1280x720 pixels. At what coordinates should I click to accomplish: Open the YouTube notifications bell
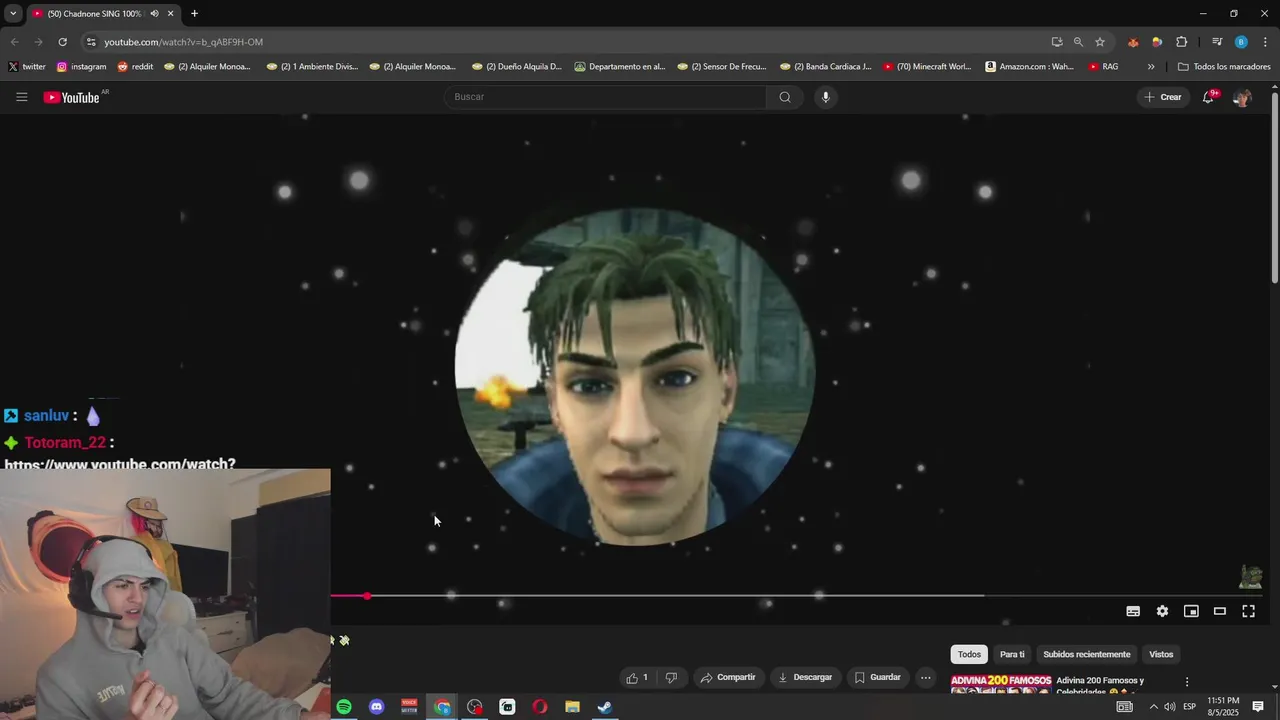click(x=1208, y=97)
